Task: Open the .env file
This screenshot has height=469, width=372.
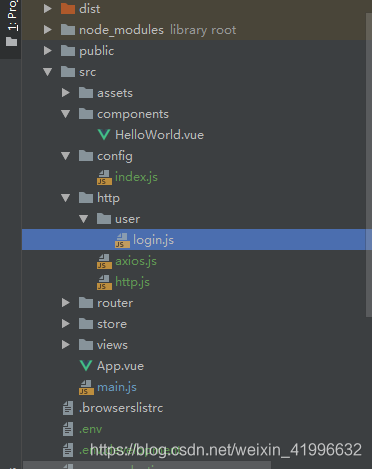Action: click(x=90, y=429)
